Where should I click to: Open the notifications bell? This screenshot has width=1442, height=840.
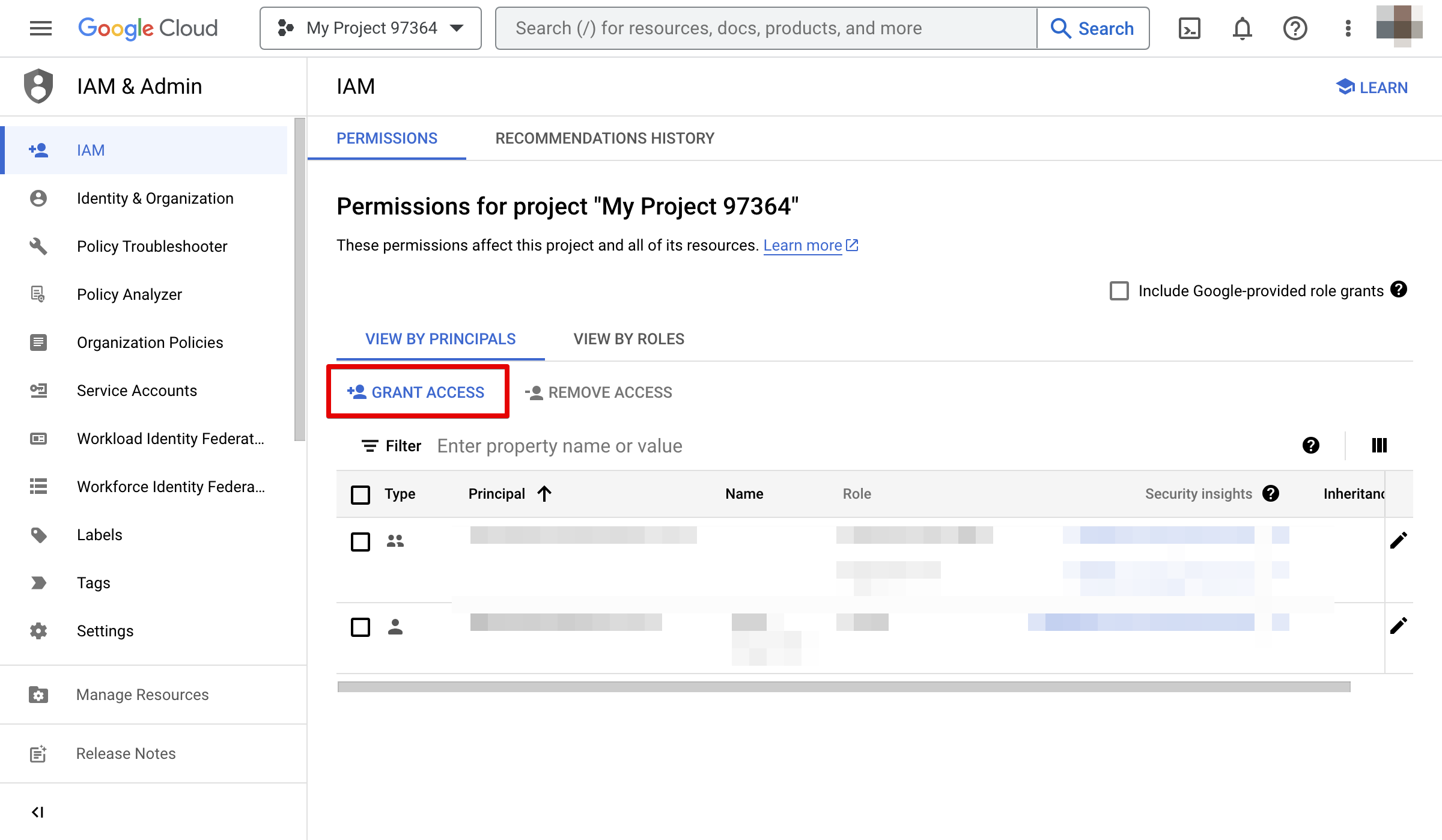click(1242, 28)
